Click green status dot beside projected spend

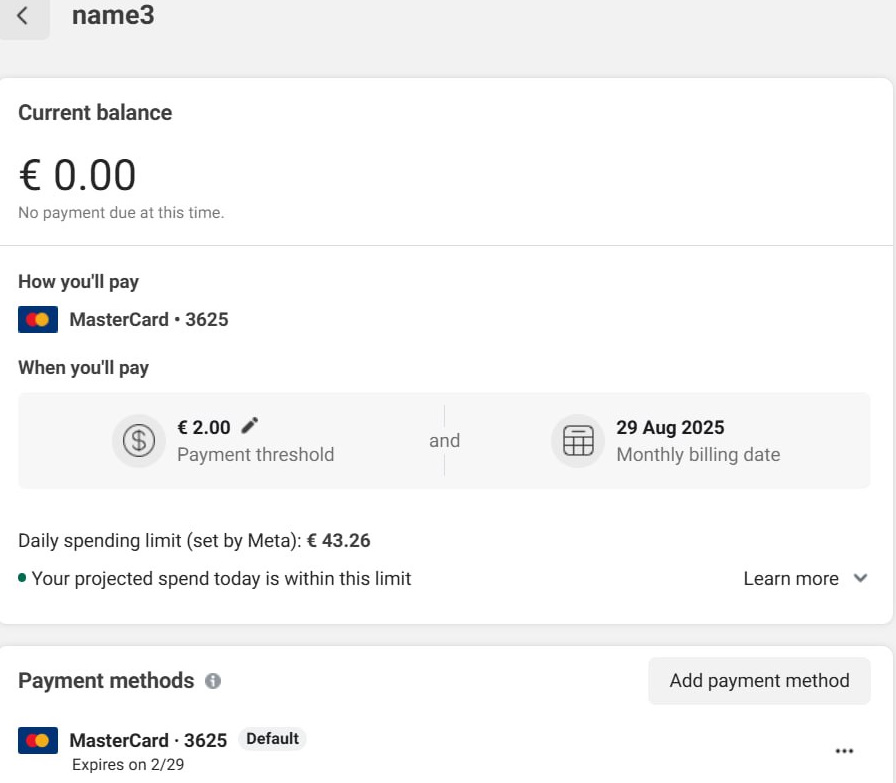[x=22, y=578]
